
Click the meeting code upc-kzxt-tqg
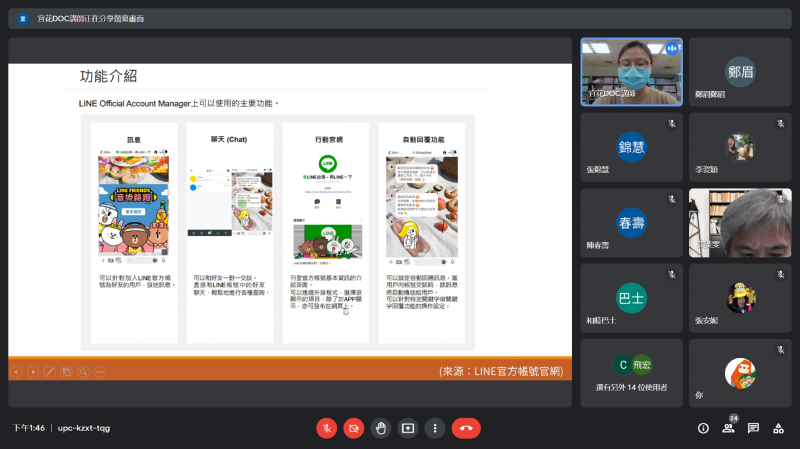[x=84, y=428]
